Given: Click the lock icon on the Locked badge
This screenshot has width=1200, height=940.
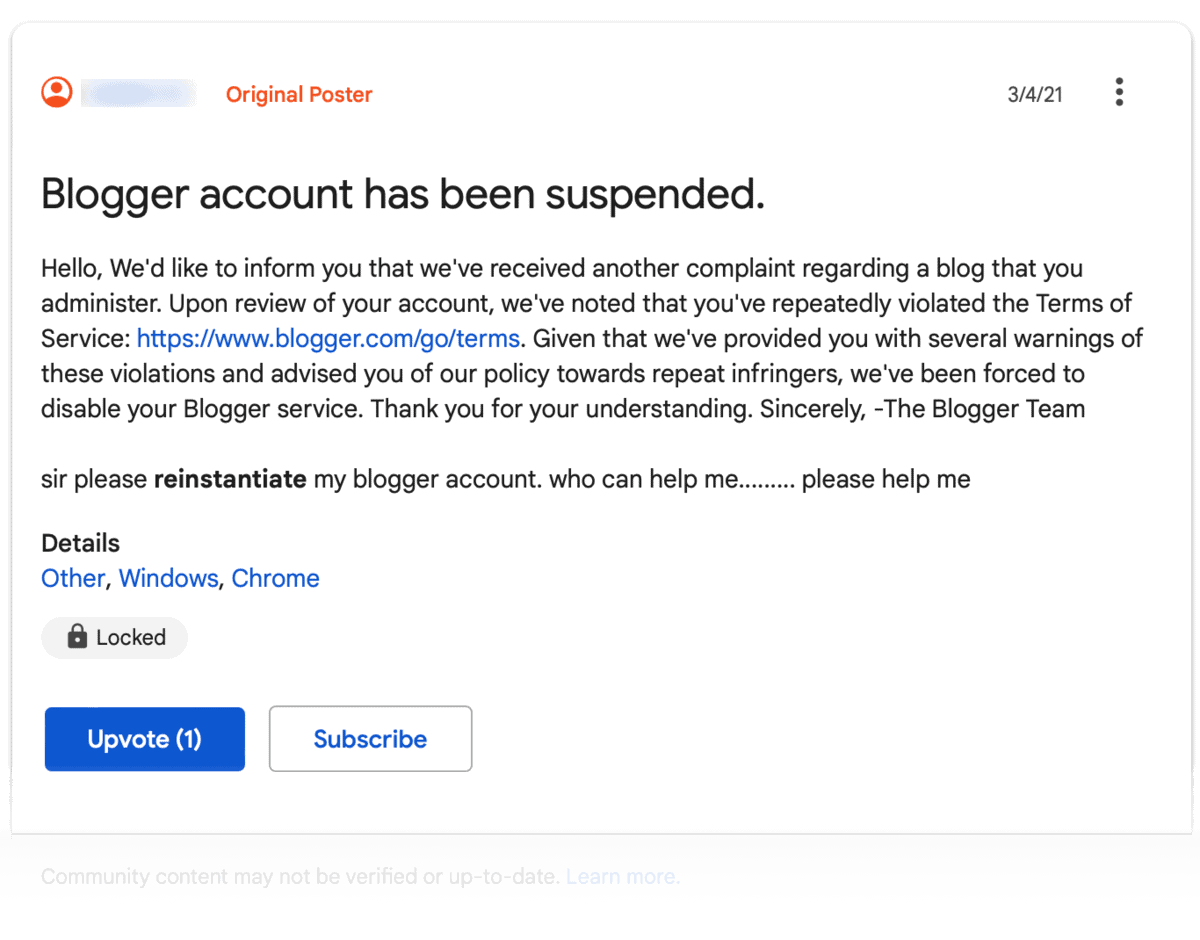Looking at the screenshot, I should tap(76, 637).
